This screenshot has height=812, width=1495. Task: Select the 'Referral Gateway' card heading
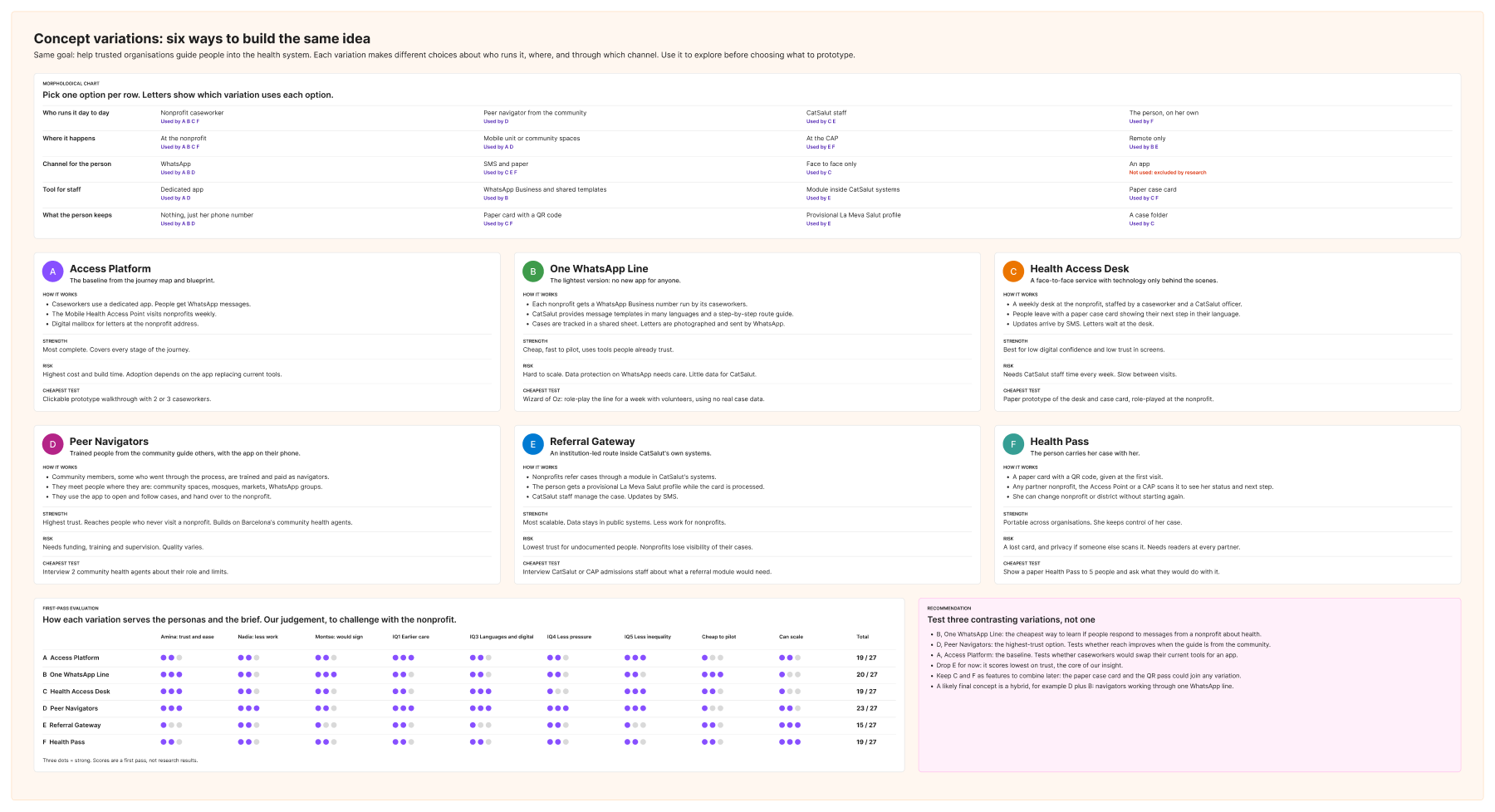click(x=592, y=442)
